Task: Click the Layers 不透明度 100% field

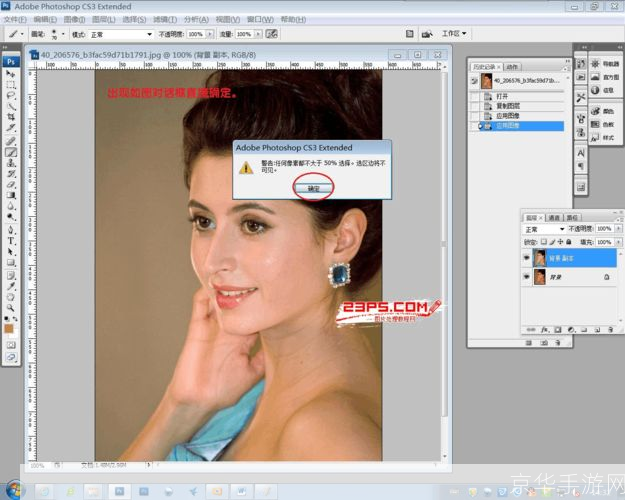Action: [605, 229]
